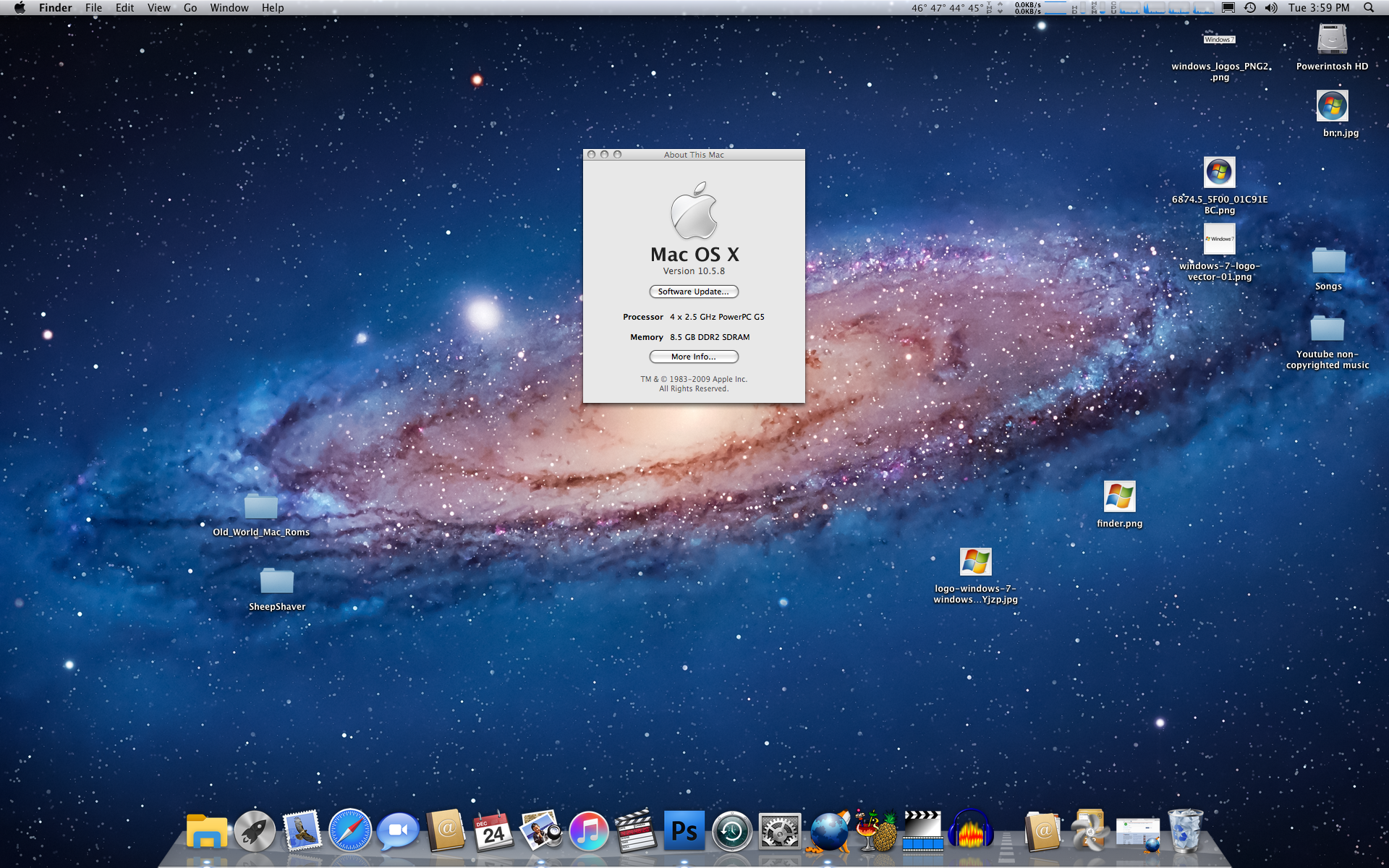
Task: Launch the globe-with-fox browser icon in Dock
Action: click(828, 832)
